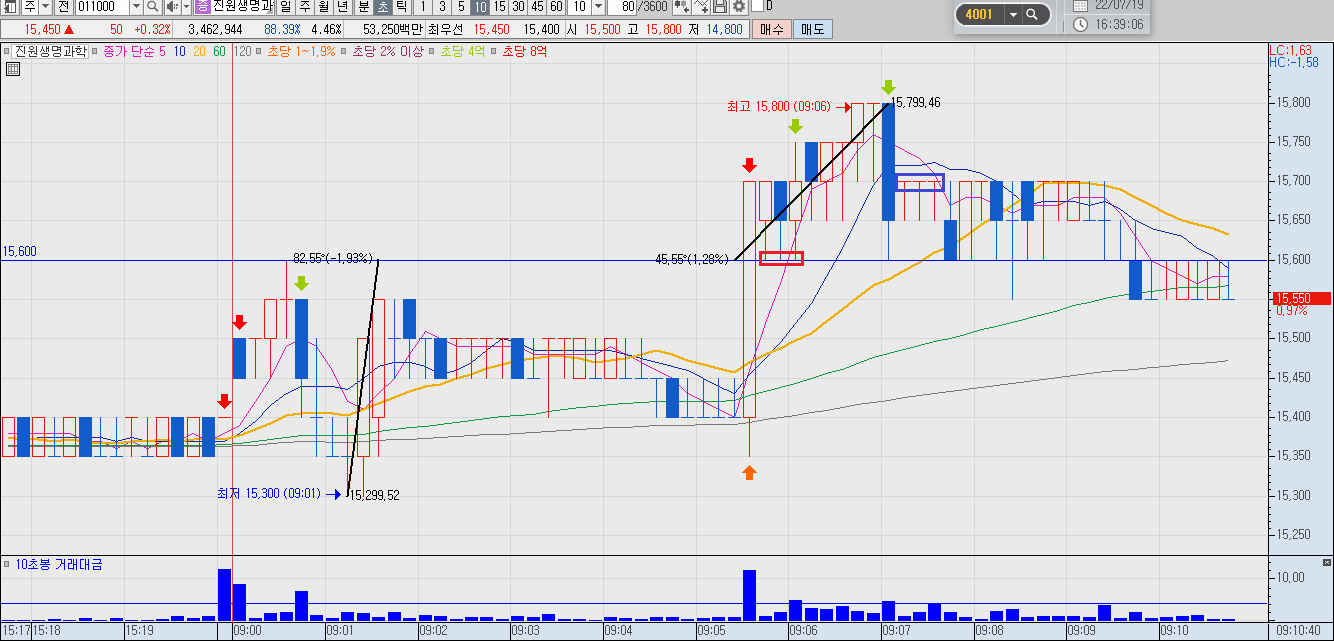Switch to 일 daily chart tab
This screenshot has height=641, width=1334.
(285, 7)
